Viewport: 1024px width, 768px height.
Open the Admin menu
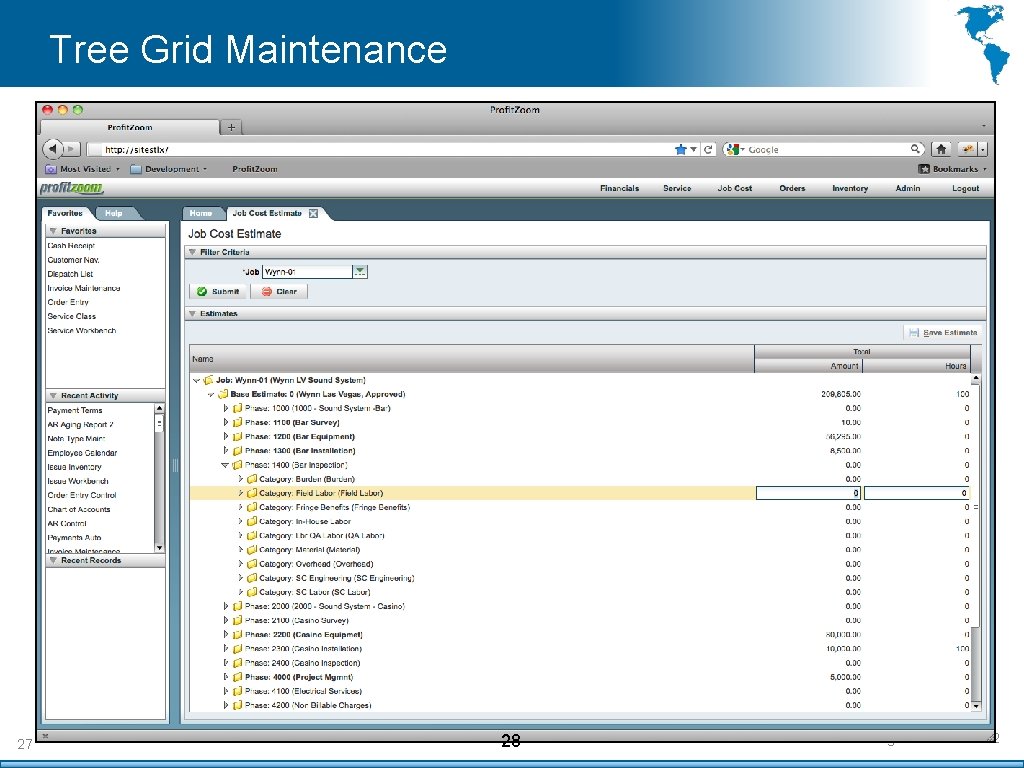click(908, 188)
